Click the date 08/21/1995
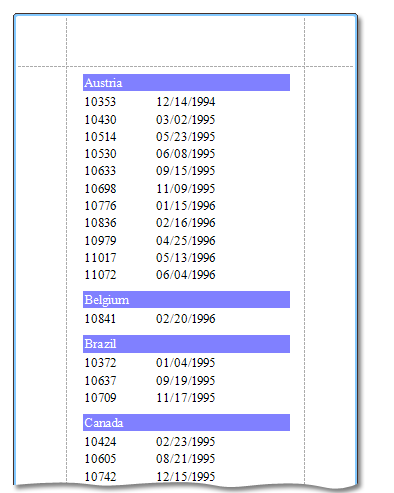This screenshot has width=394, height=493. click(x=186, y=459)
